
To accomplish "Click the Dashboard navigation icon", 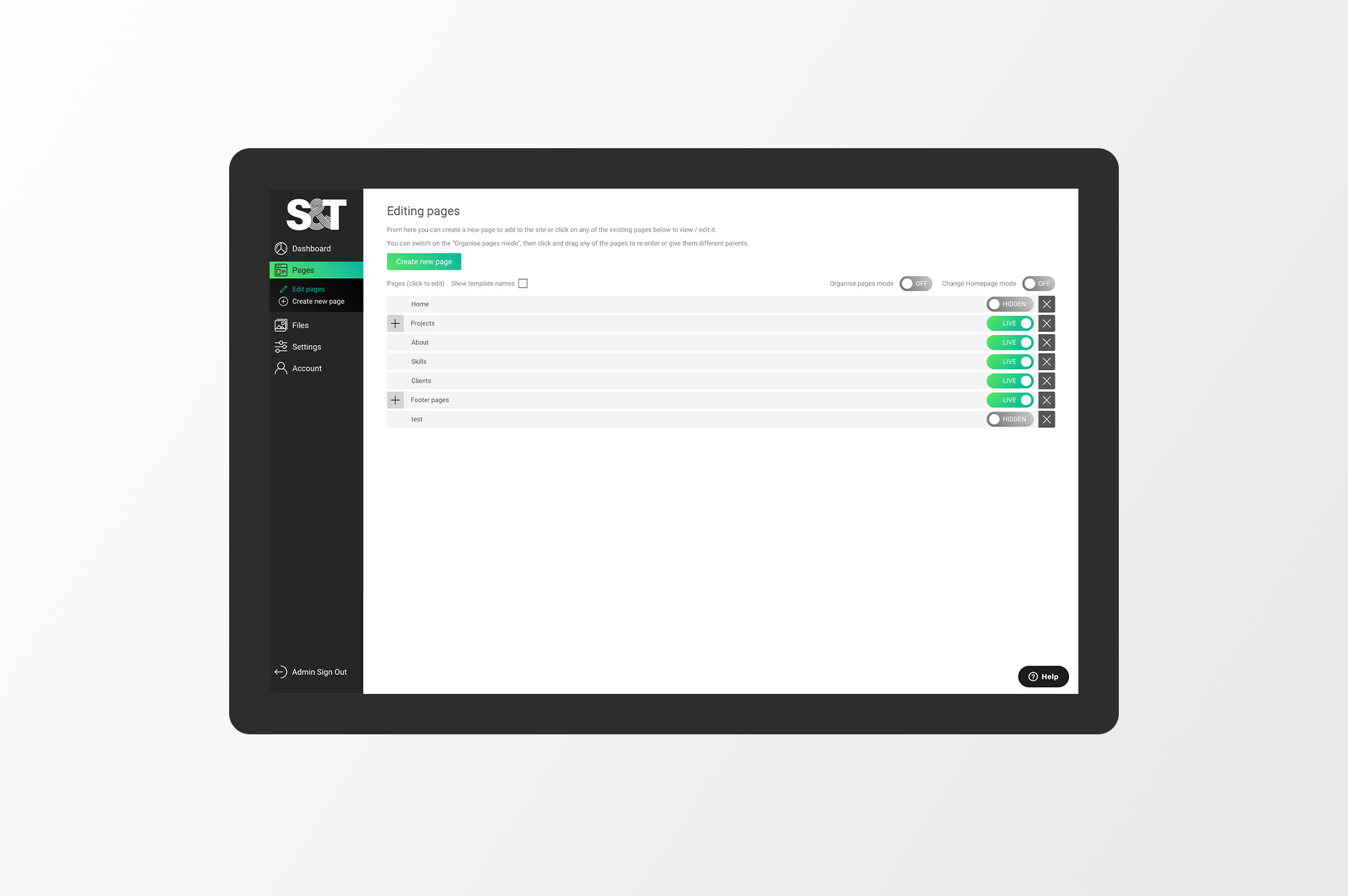I will tap(281, 248).
